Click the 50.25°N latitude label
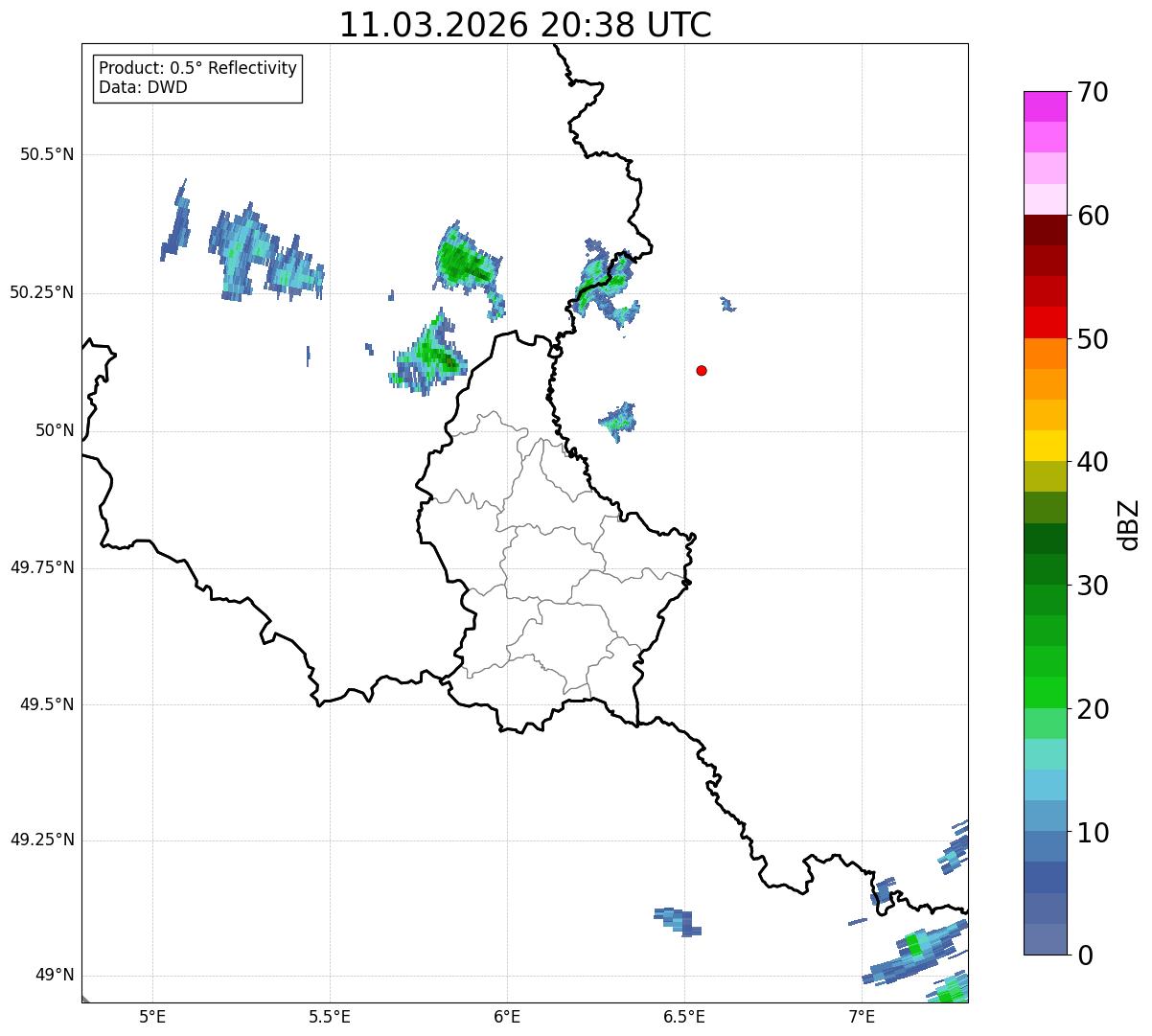 [x=41, y=293]
